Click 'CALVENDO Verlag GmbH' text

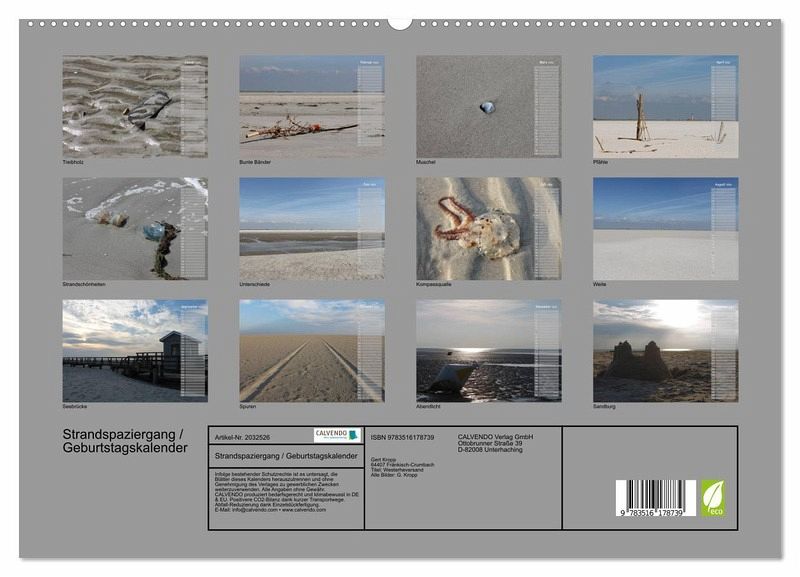pos(495,437)
